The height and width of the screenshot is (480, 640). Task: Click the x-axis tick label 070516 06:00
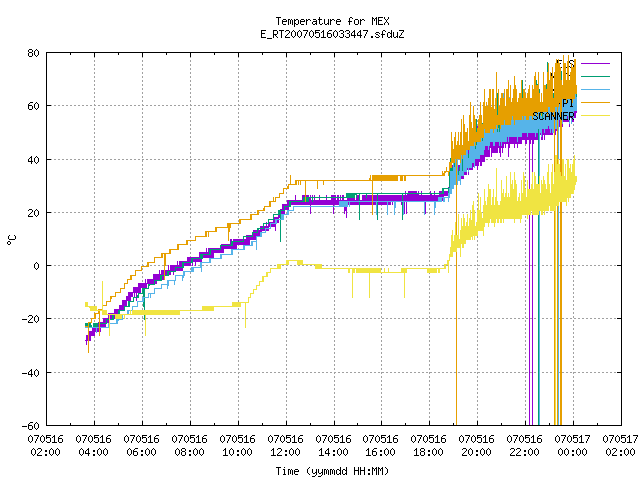[x=142, y=446]
